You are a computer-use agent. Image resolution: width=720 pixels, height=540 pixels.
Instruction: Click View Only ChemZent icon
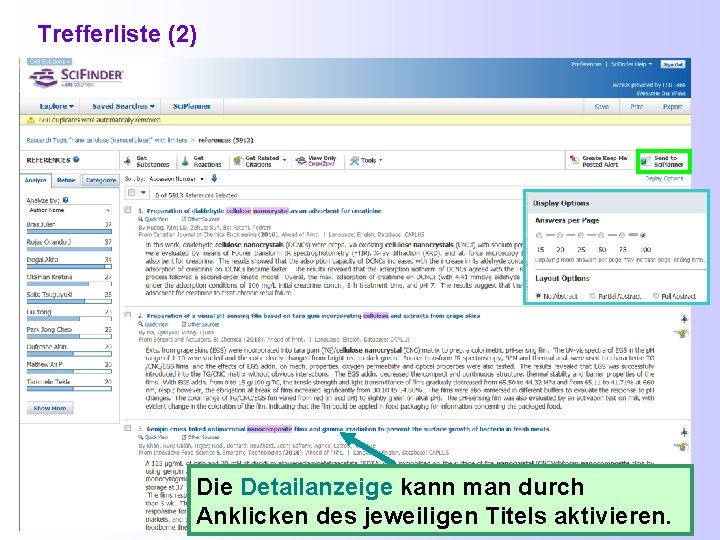301,160
